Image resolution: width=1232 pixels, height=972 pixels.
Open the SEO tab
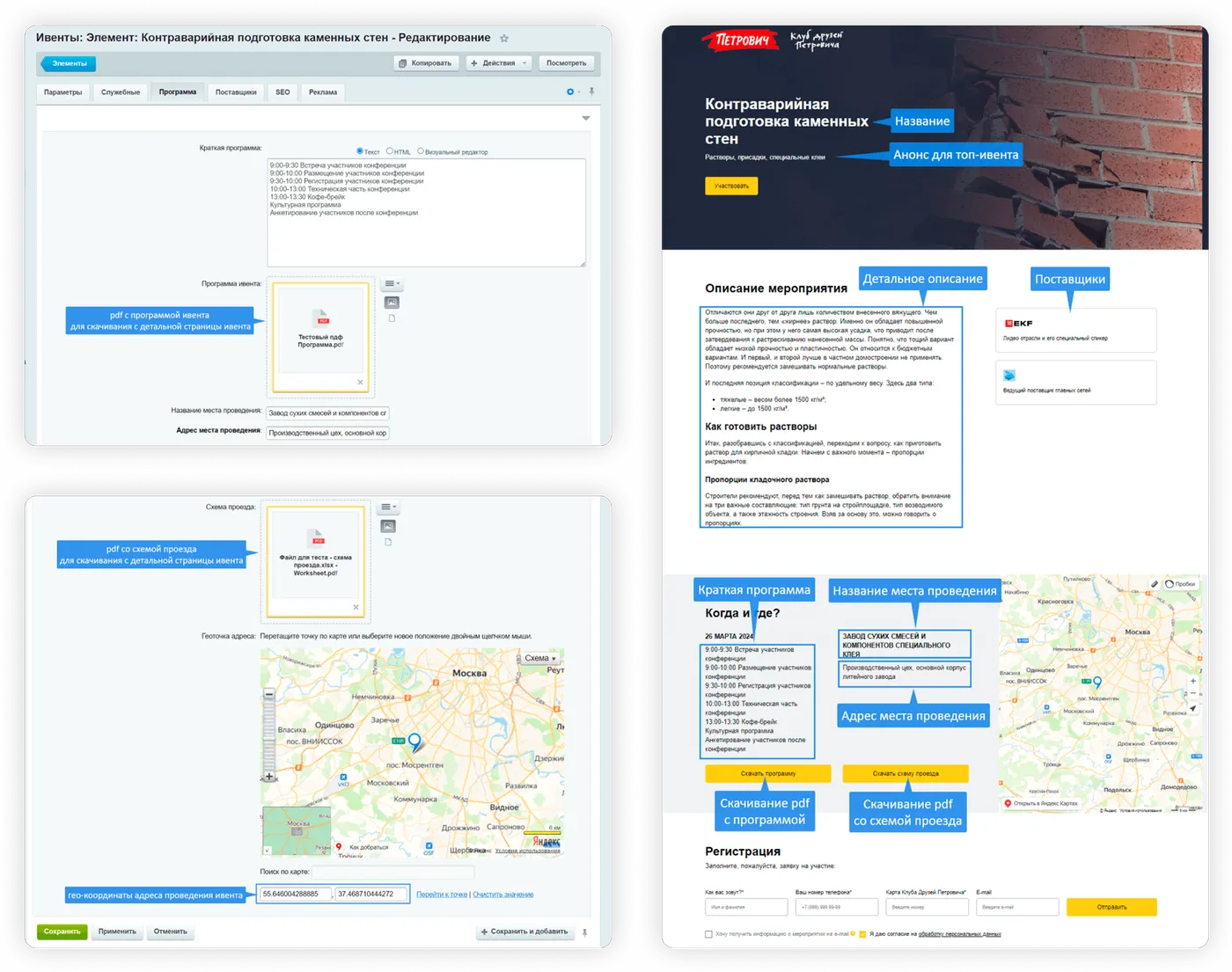282,92
